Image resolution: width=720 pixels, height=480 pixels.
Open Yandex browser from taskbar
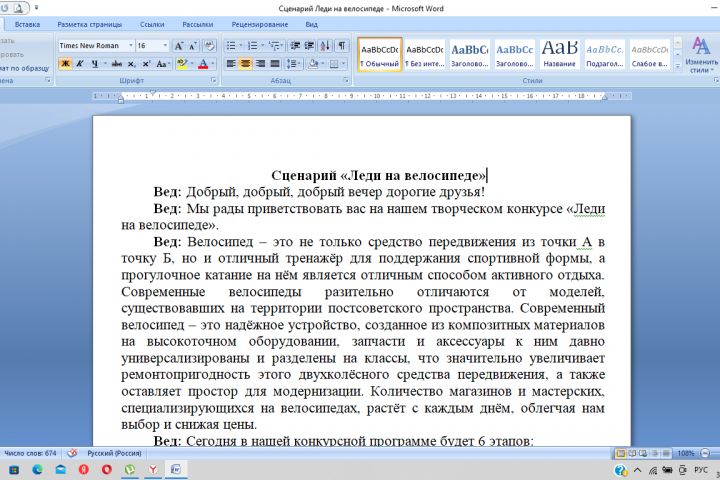(x=153, y=469)
